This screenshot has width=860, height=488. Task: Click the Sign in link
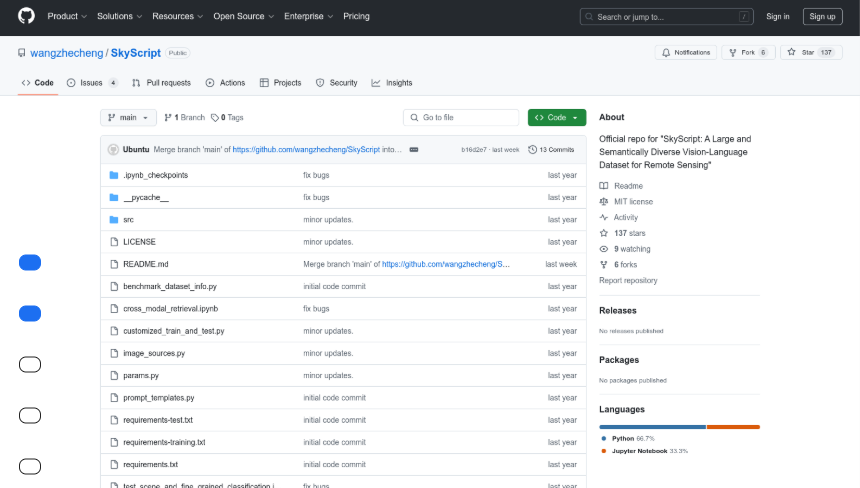tap(778, 16)
